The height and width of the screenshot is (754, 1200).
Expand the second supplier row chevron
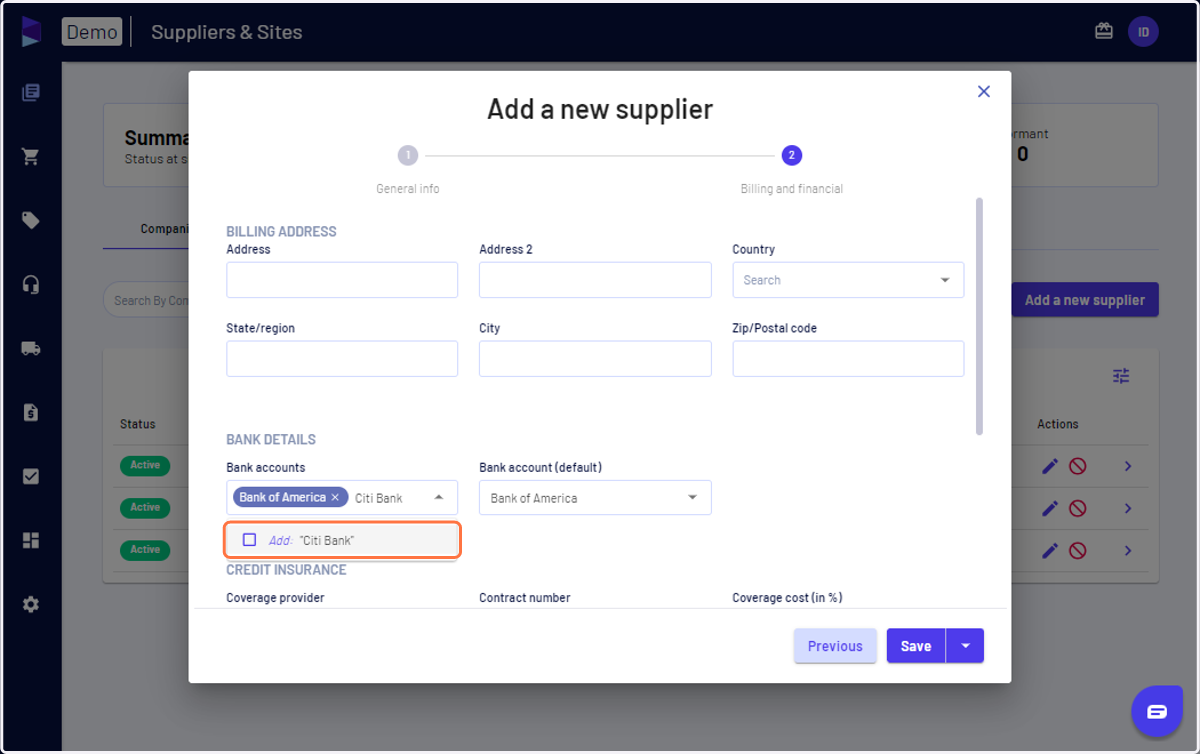coord(1128,508)
